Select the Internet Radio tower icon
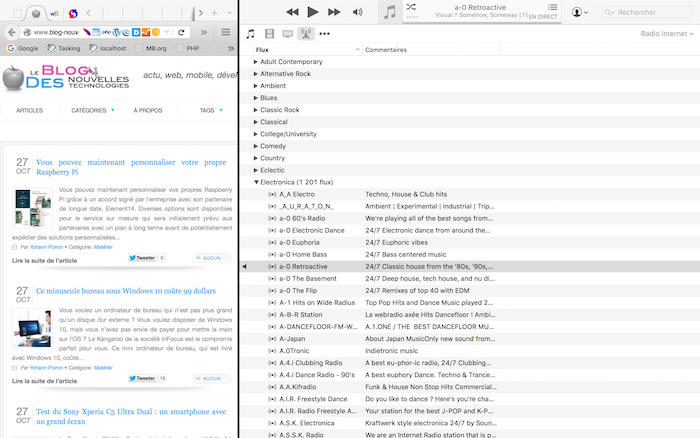The height and width of the screenshot is (438, 700). point(306,33)
